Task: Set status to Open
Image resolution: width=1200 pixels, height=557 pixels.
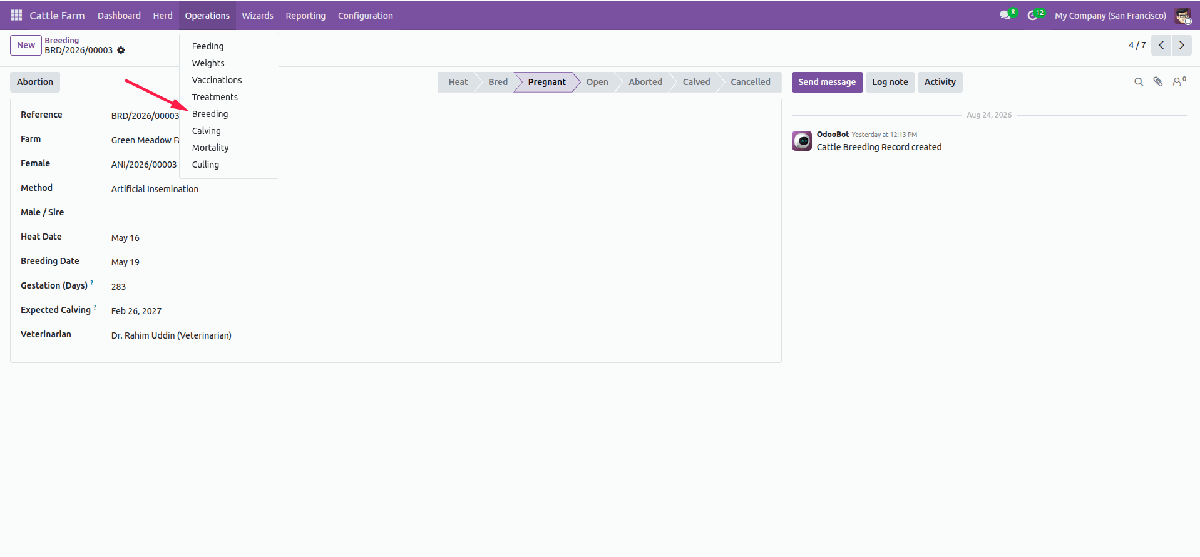Action: (597, 82)
